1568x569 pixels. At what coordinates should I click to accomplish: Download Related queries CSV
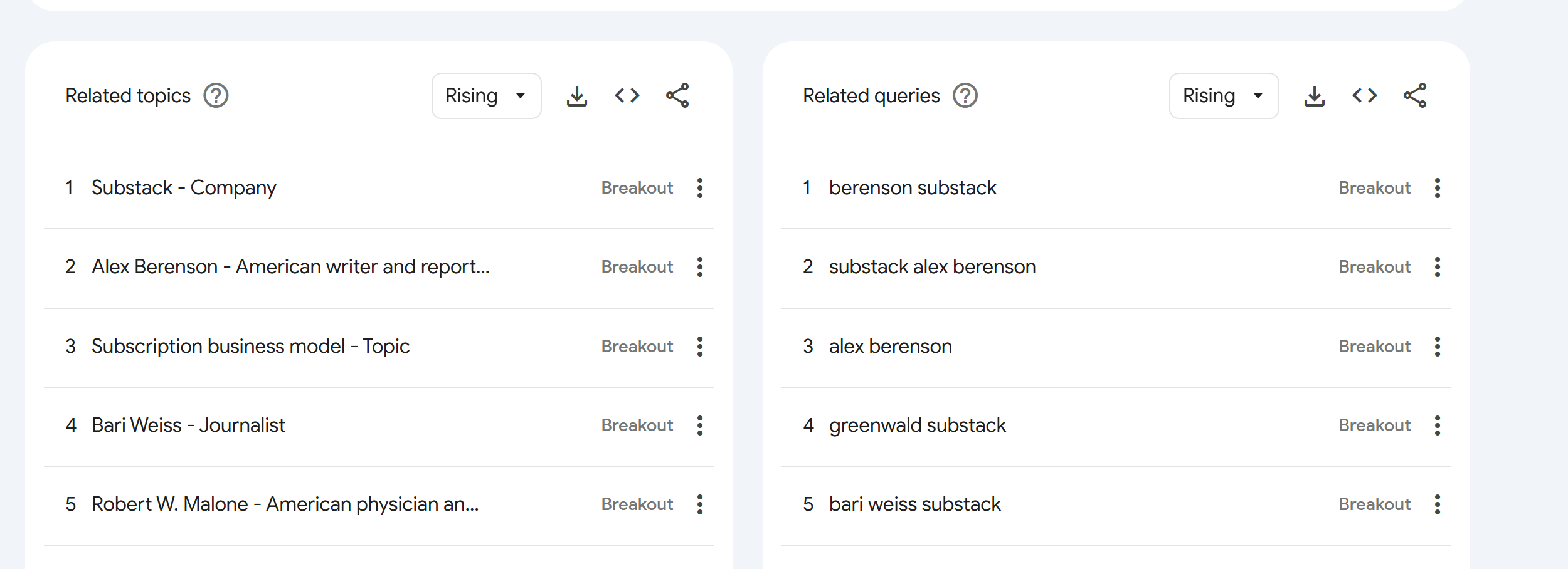[1315, 96]
